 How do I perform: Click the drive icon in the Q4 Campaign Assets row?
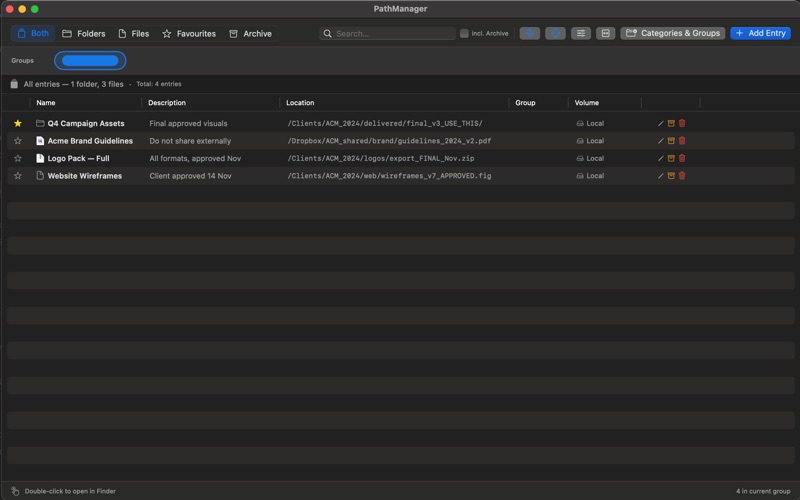[x=580, y=123]
